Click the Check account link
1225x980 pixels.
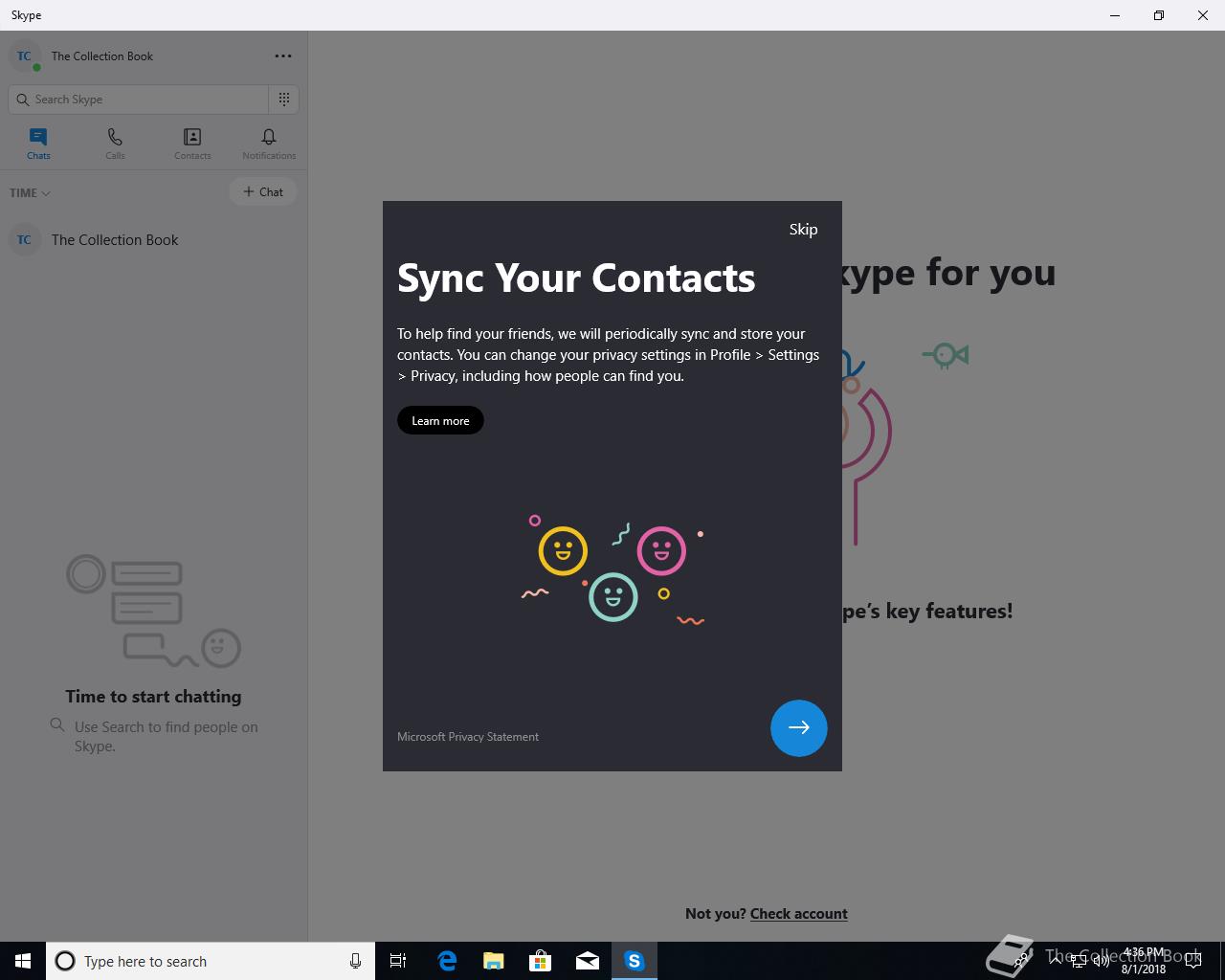tap(799, 914)
